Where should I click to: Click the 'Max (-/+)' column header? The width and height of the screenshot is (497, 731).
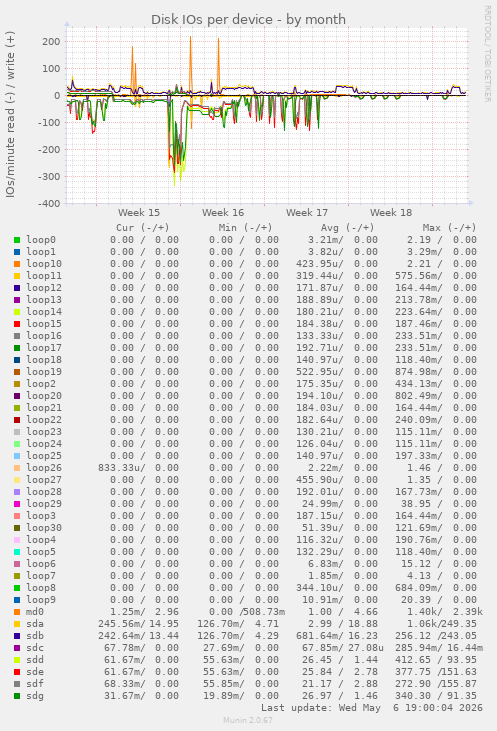(449, 228)
